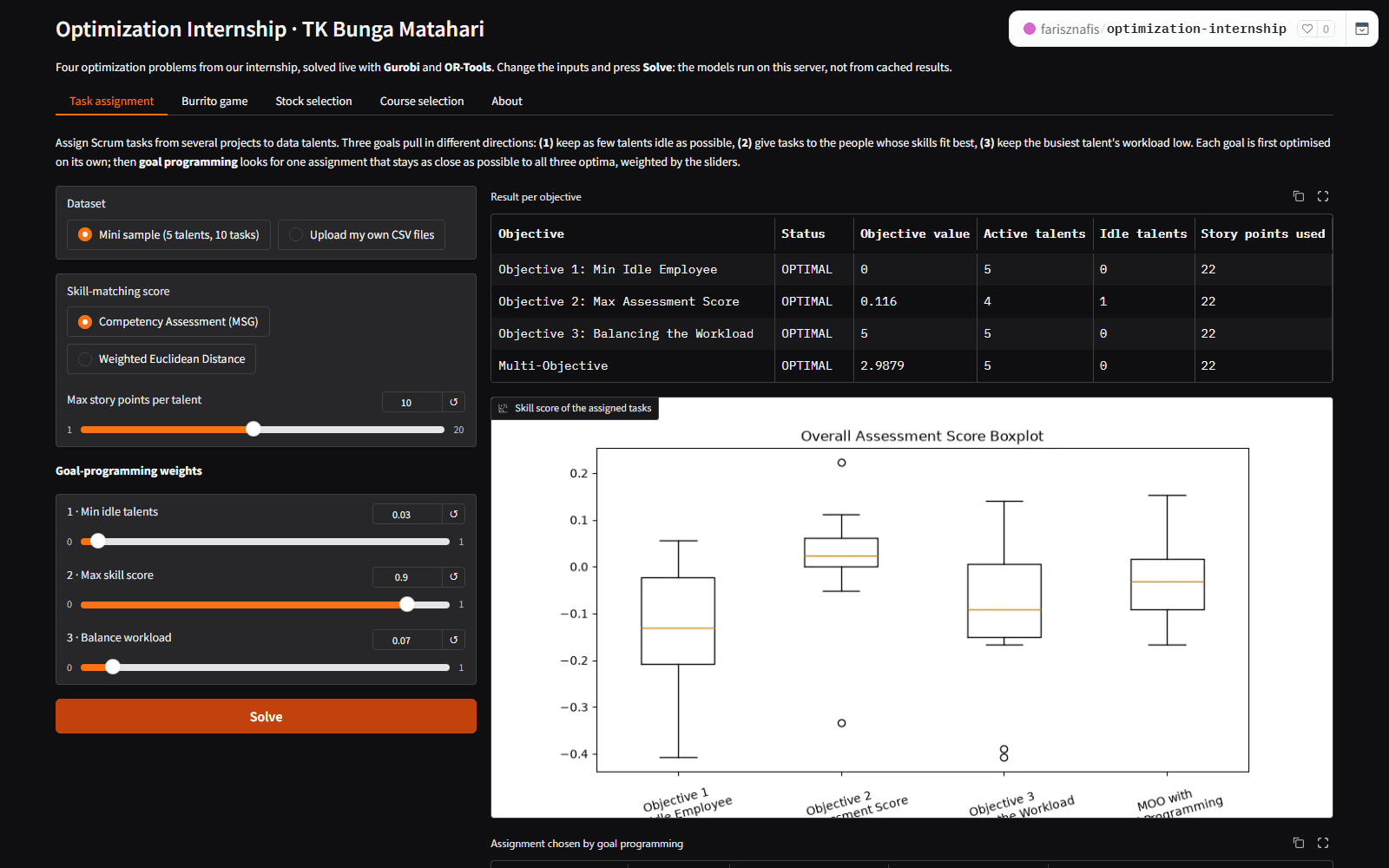Open the optimization-internship repository link
This screenshot has width=1389, height=868.
click(1196, 29)
